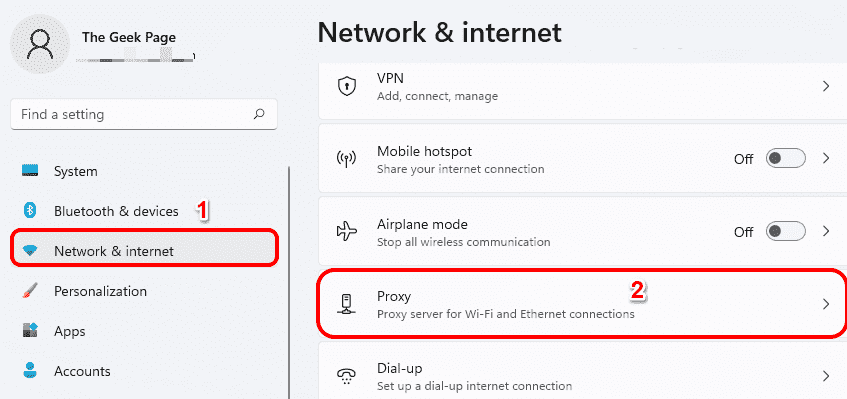
Task: Expand Dial-up chevron arrow
Action: (825, 376)
